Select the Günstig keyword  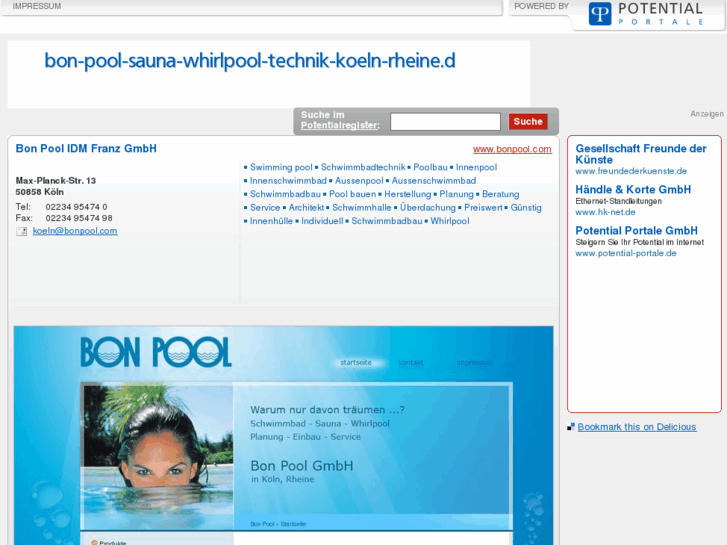(526, 207)
